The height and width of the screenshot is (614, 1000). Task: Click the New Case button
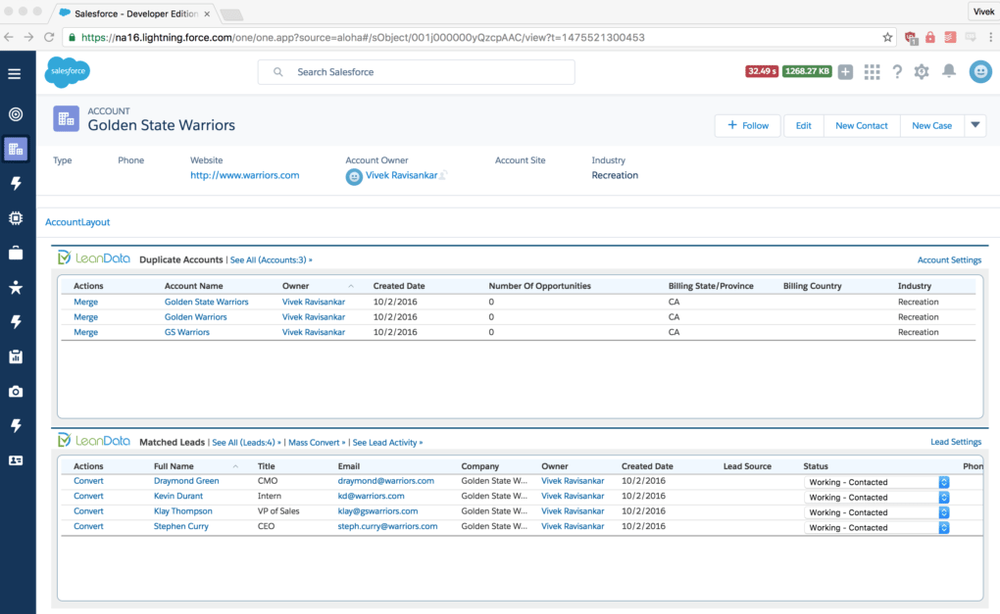pos(932,126)
